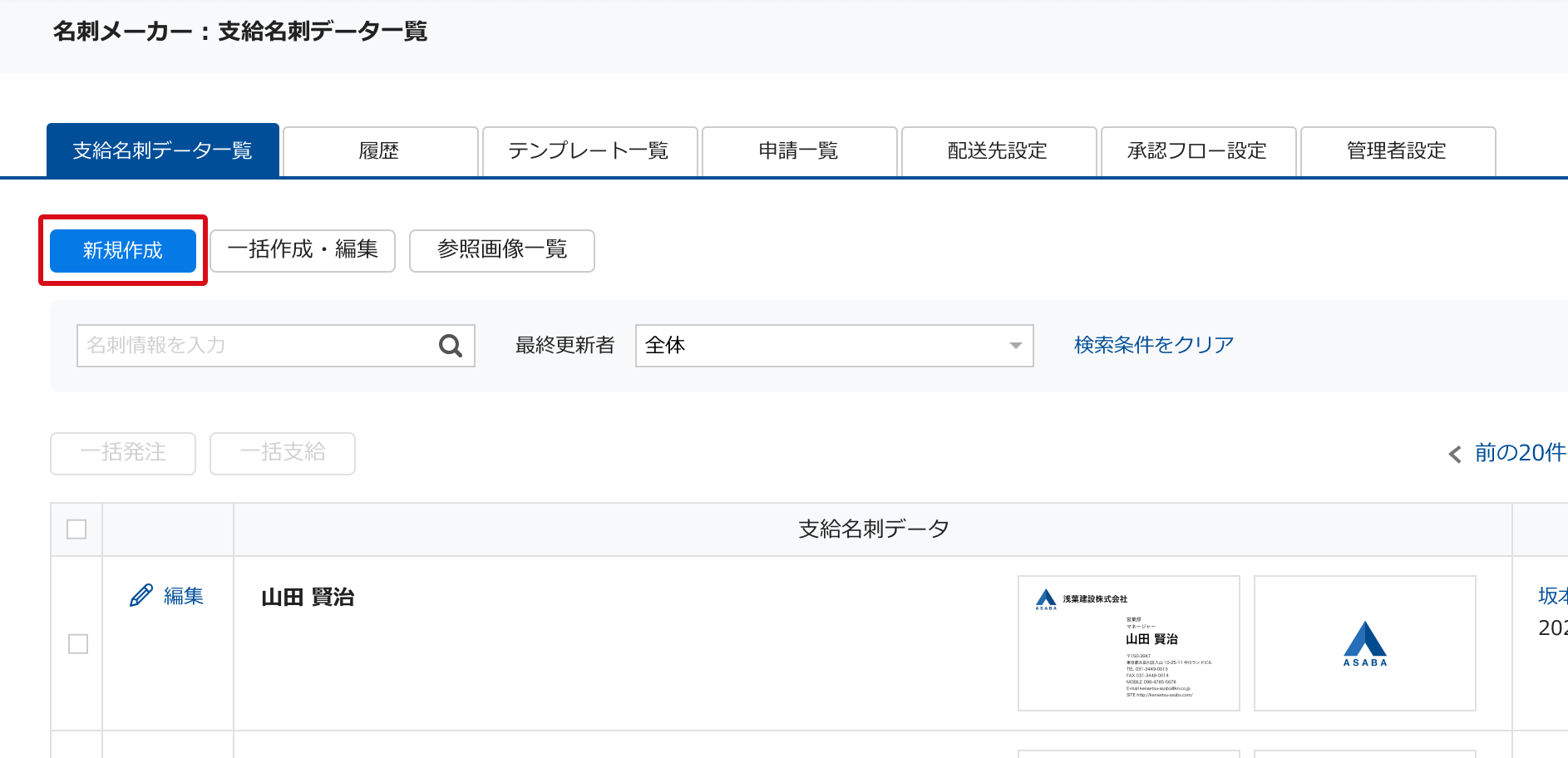The image size is (1568, 758).
Task: Click the left chevron beside 前の20件
Action: [1454, 454]
